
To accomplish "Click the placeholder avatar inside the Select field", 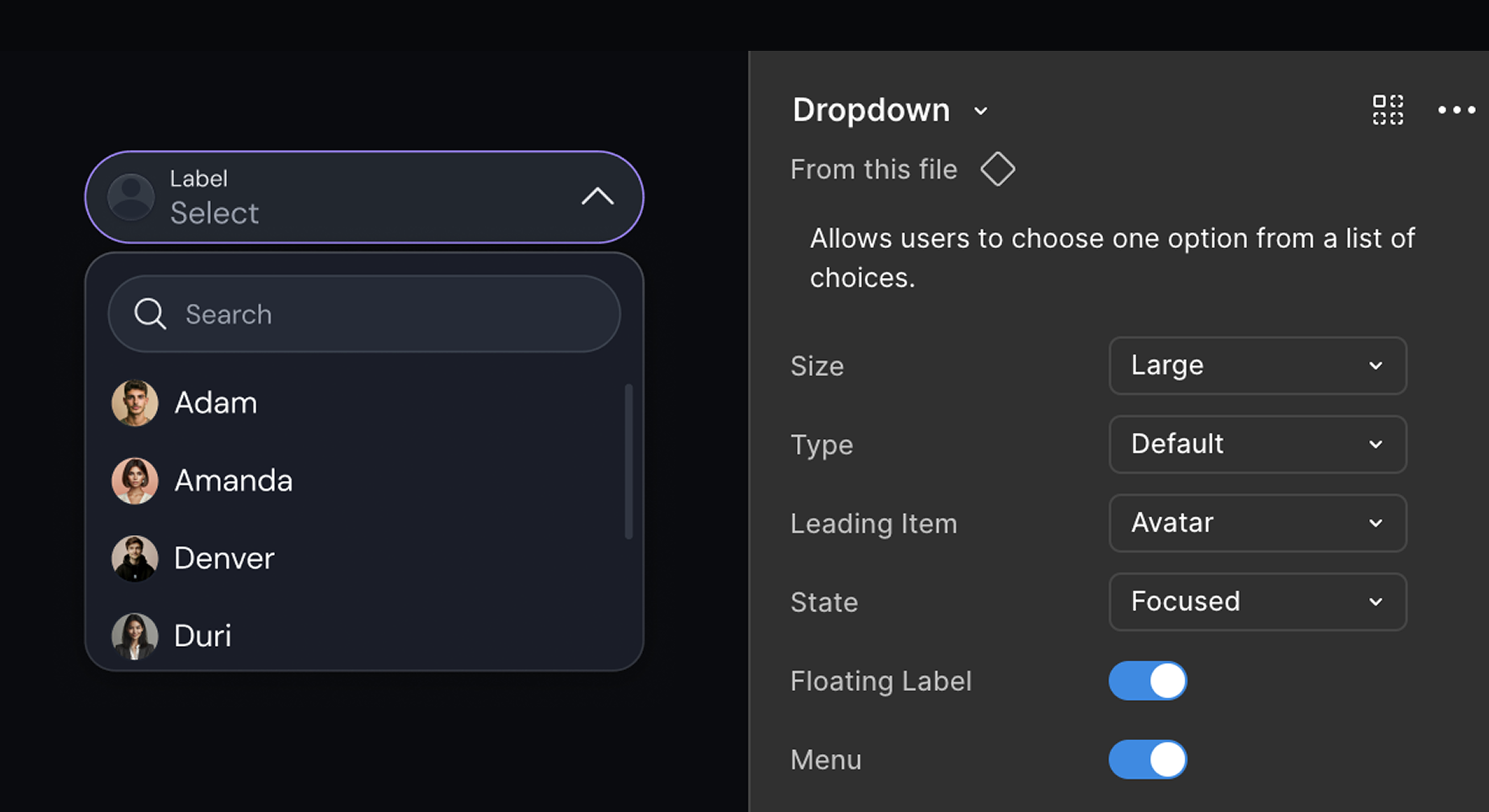I will point(131,197).
